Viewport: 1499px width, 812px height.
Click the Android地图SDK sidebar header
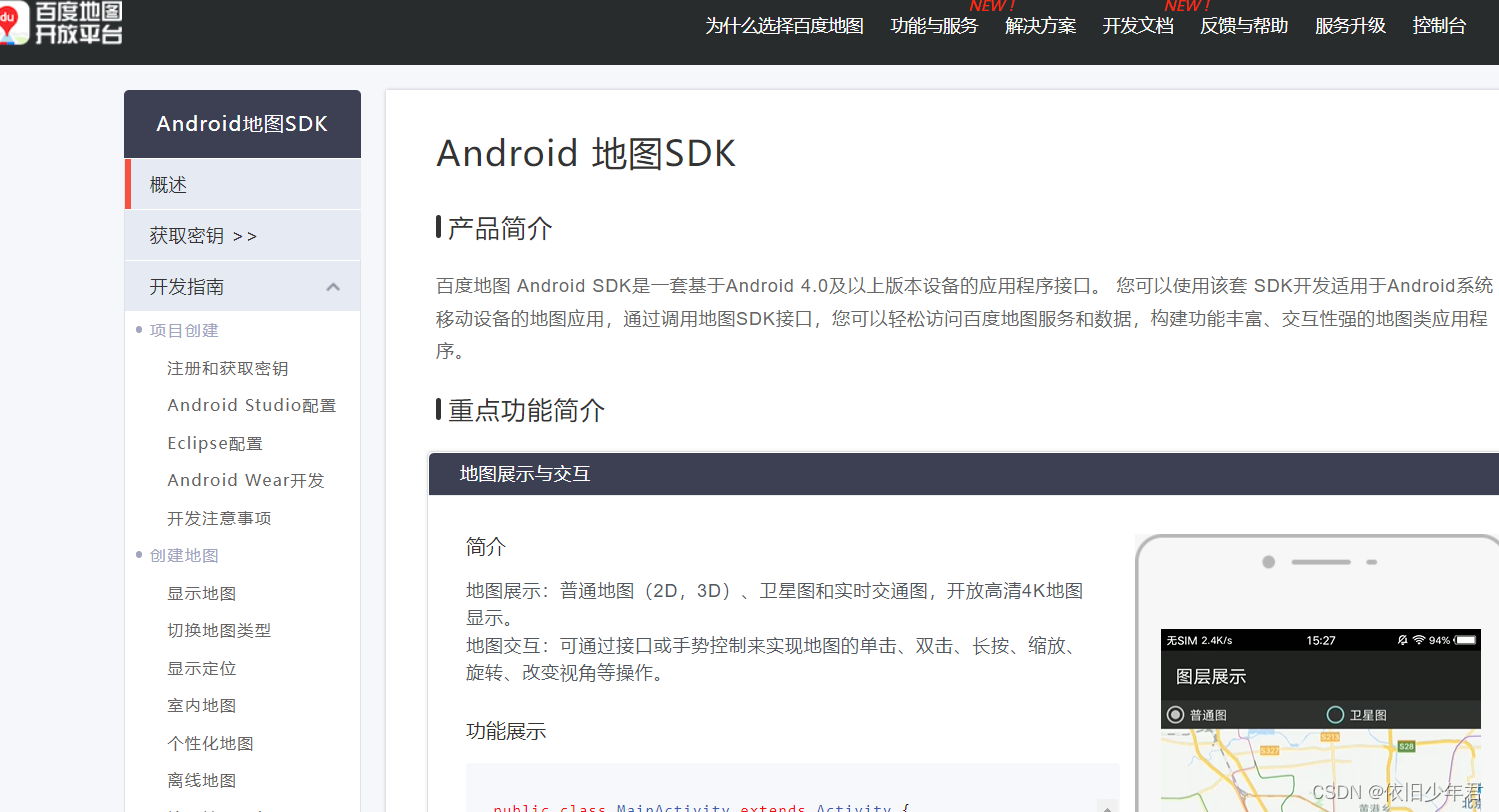[x=242, y=124]
